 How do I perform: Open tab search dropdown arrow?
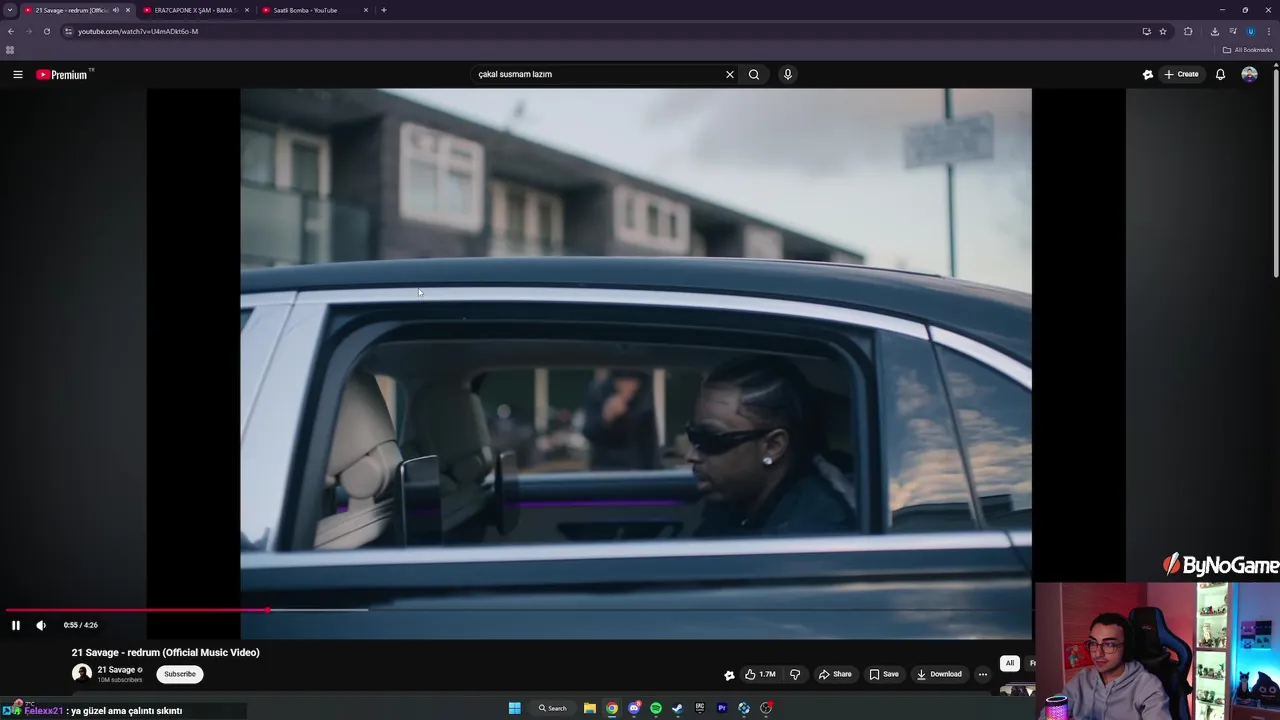(x=10, y=10)
